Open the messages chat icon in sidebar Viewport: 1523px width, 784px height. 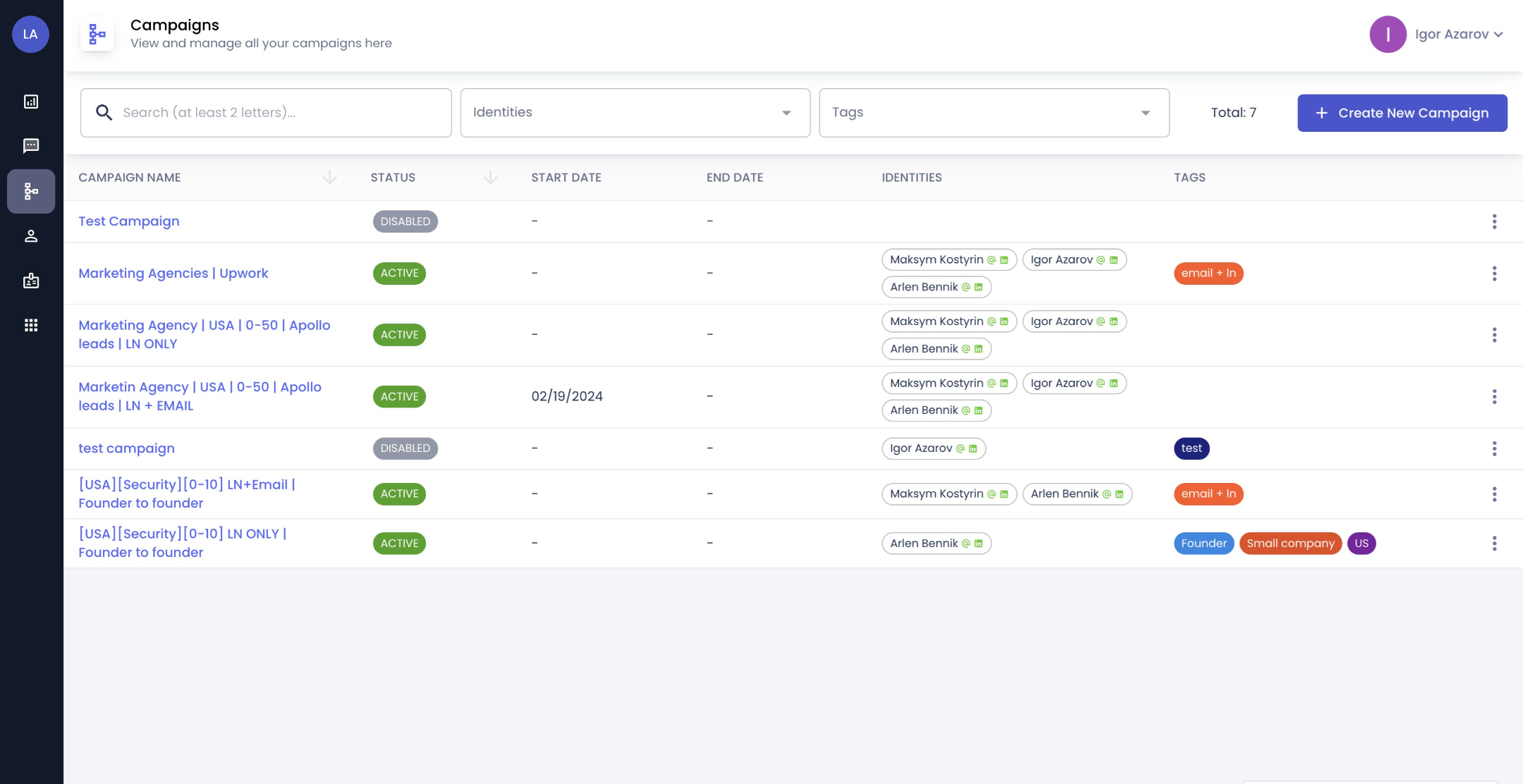point(31,146)
